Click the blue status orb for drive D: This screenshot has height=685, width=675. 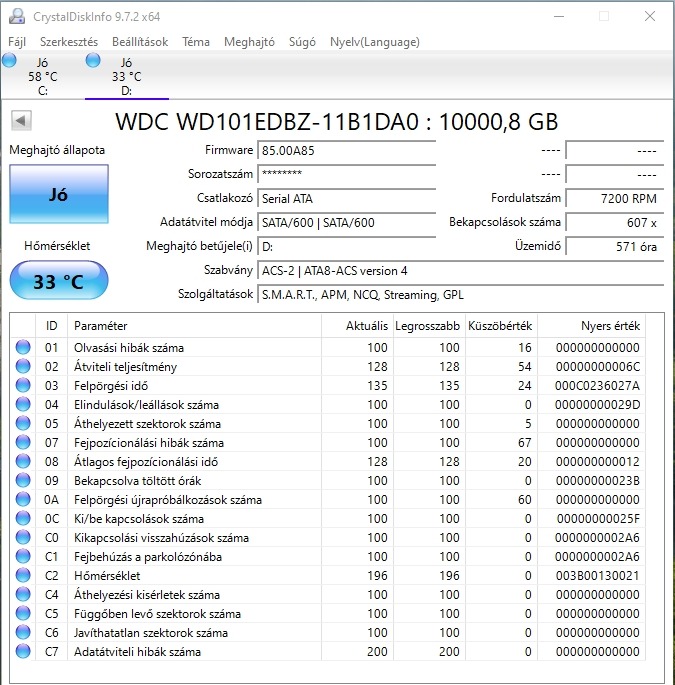pyautogui.click(x=93, y=60)
